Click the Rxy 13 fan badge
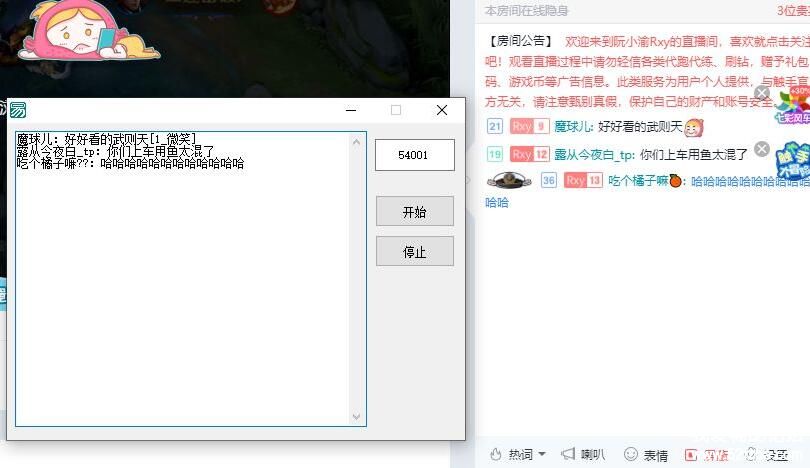 point(583,180)
